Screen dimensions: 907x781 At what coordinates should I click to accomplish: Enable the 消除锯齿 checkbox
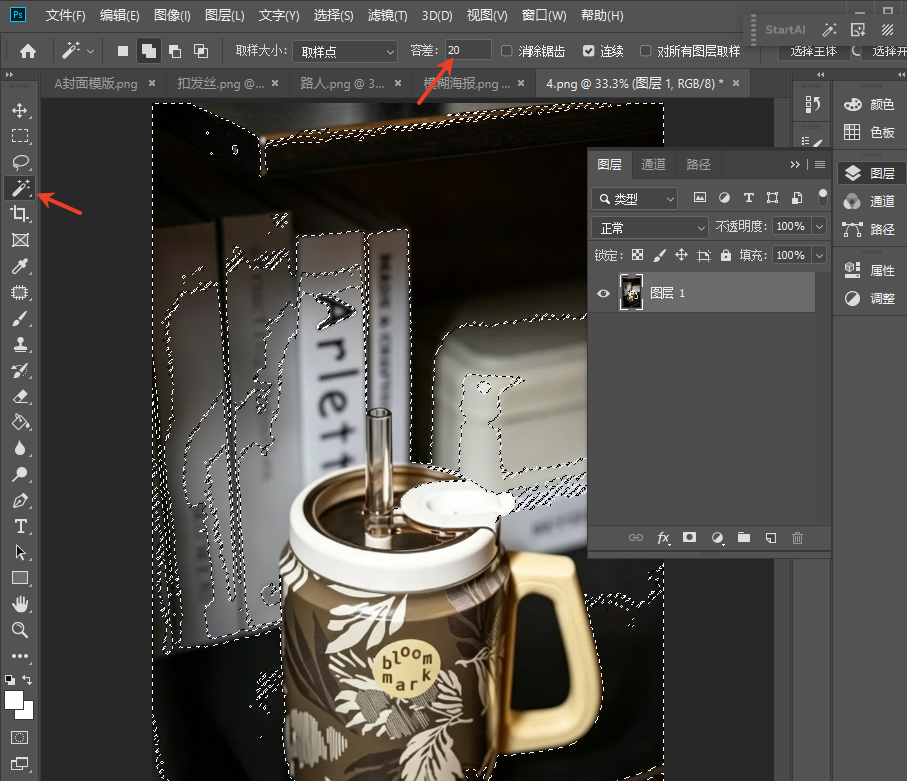click(x=507, y=51)
